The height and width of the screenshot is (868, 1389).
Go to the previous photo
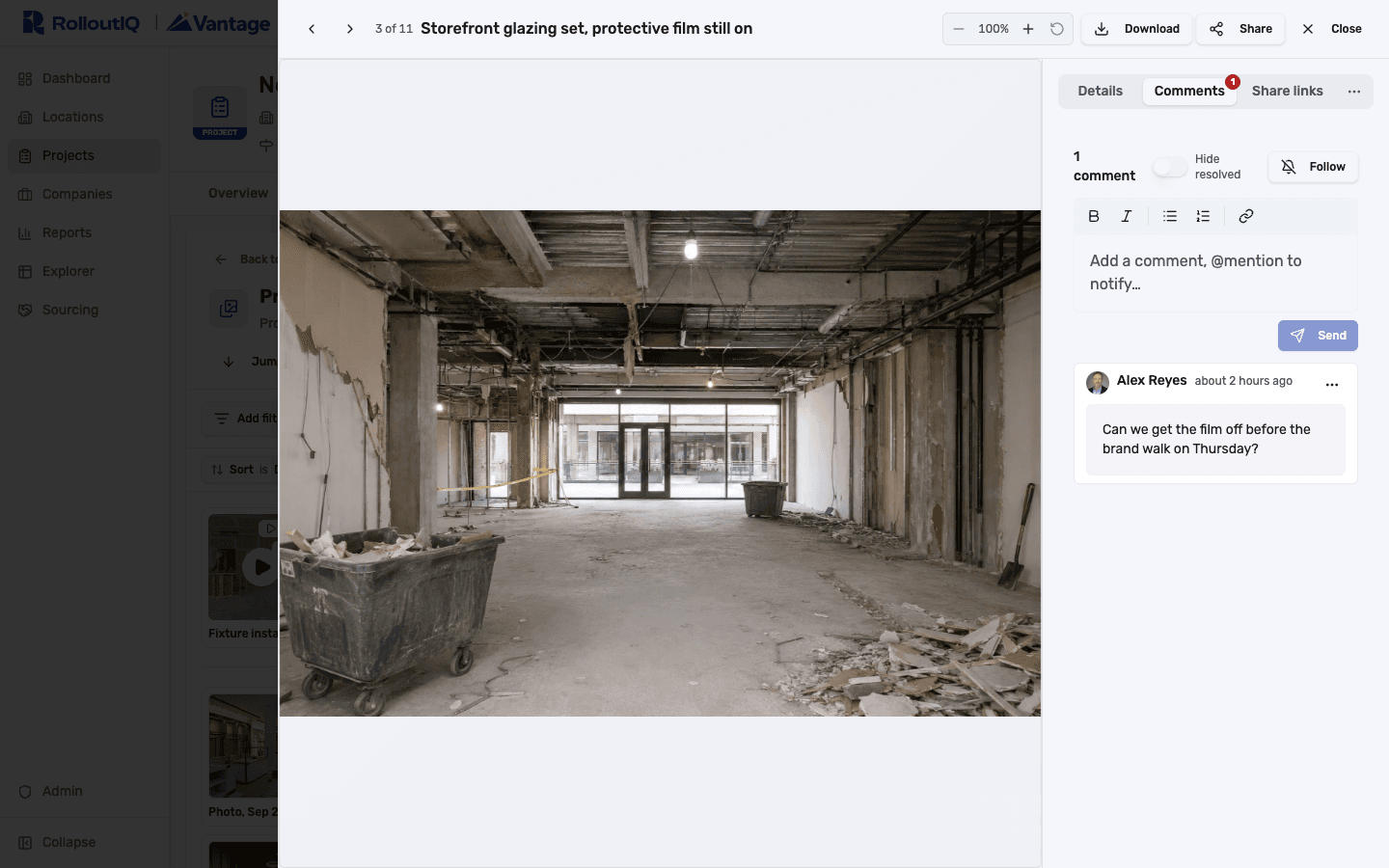(312, 29)
